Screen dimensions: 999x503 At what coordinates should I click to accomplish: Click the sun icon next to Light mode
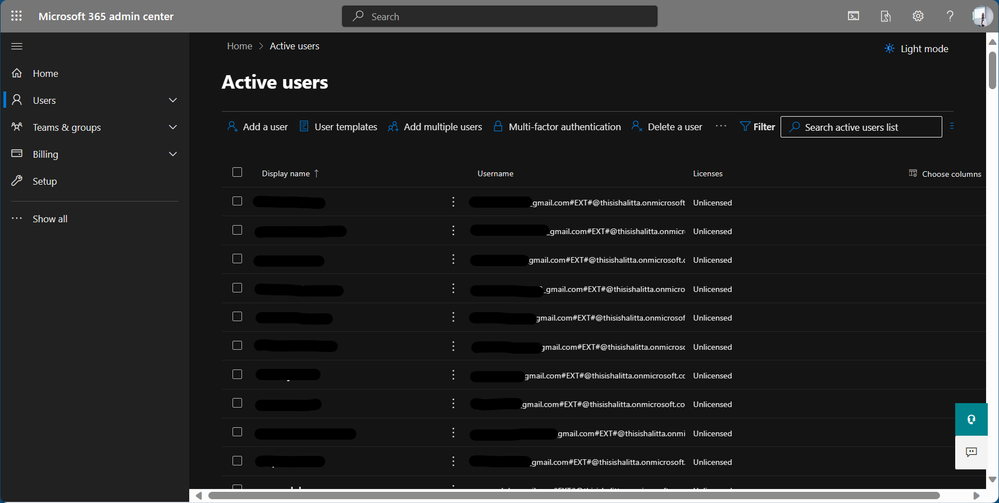(x=889, y=48)
